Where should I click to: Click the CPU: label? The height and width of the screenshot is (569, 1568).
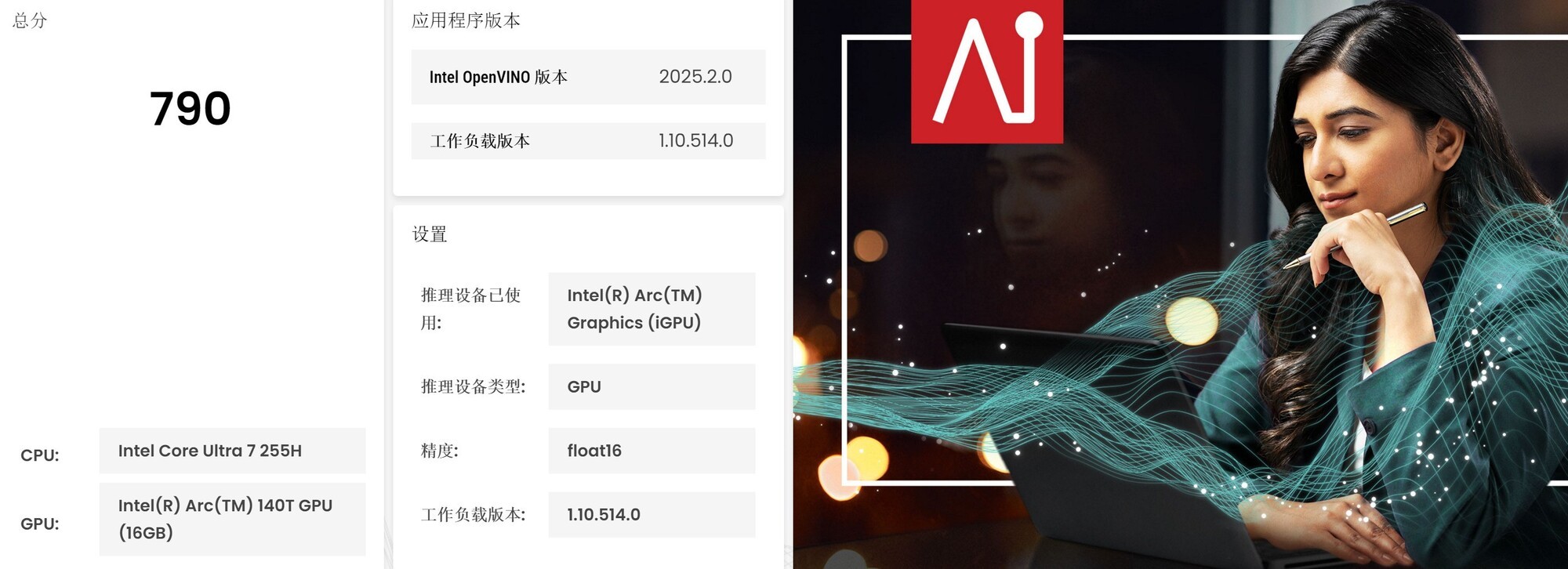[x=40, y=455]
